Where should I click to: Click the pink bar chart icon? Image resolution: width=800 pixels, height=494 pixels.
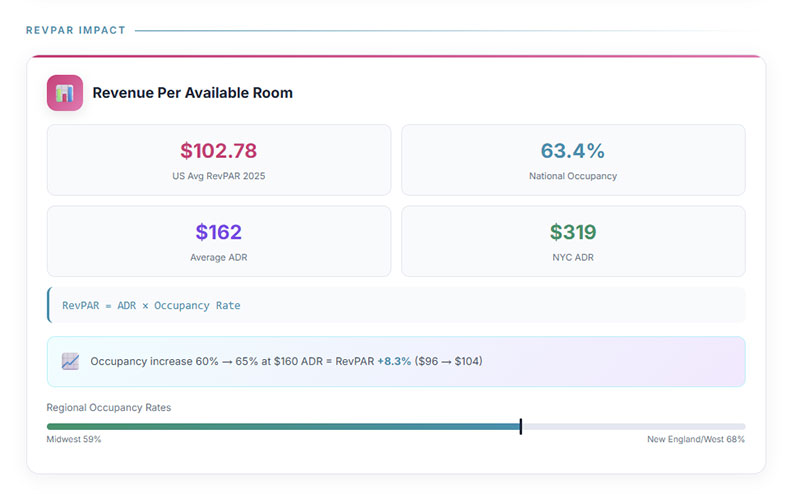point(65,93)
